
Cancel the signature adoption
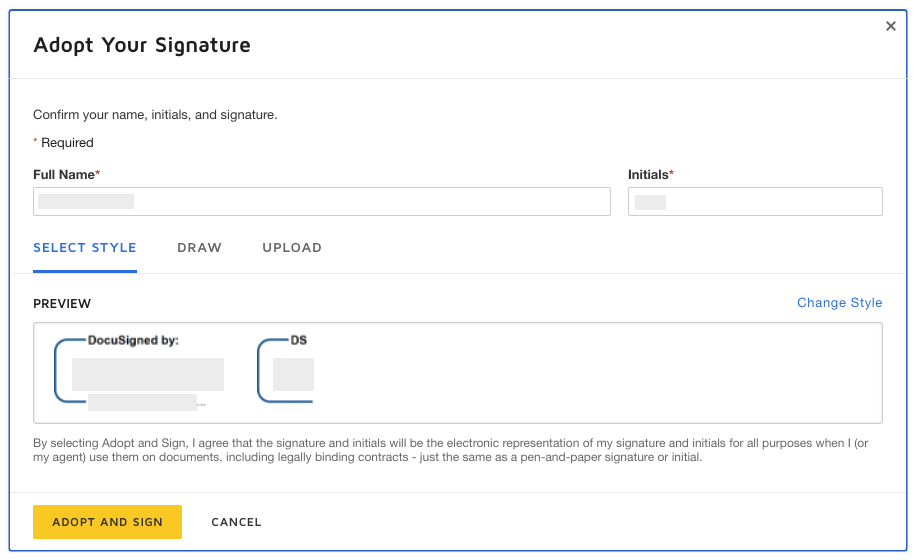click(x=236, y=522)
